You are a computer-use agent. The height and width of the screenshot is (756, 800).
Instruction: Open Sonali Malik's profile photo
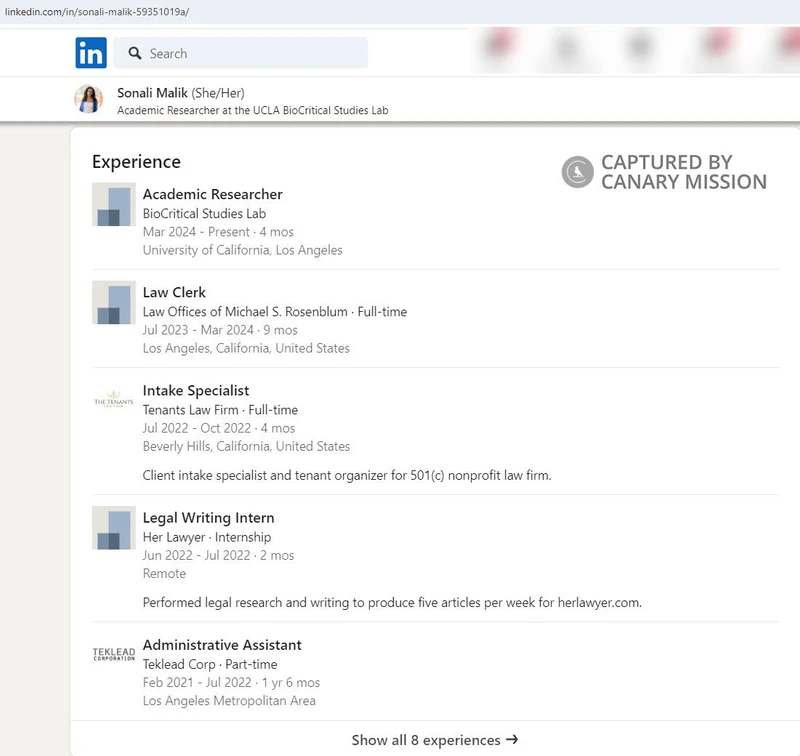tap(89, 99)
